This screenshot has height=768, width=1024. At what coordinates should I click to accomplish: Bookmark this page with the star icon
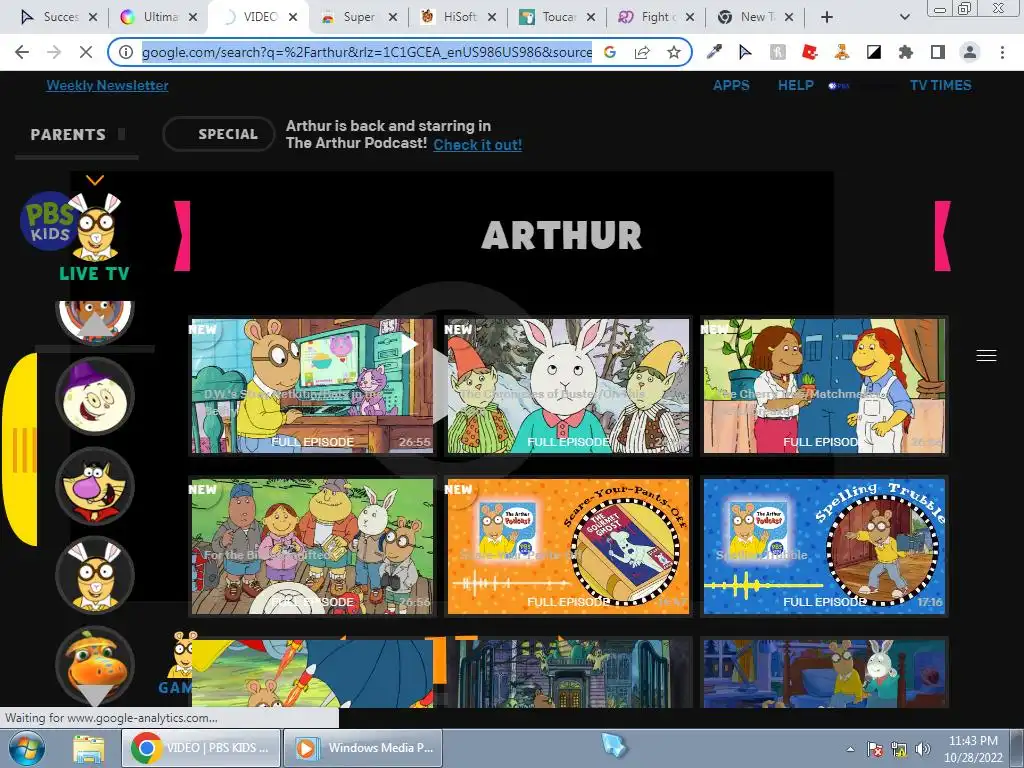point(674,52)
